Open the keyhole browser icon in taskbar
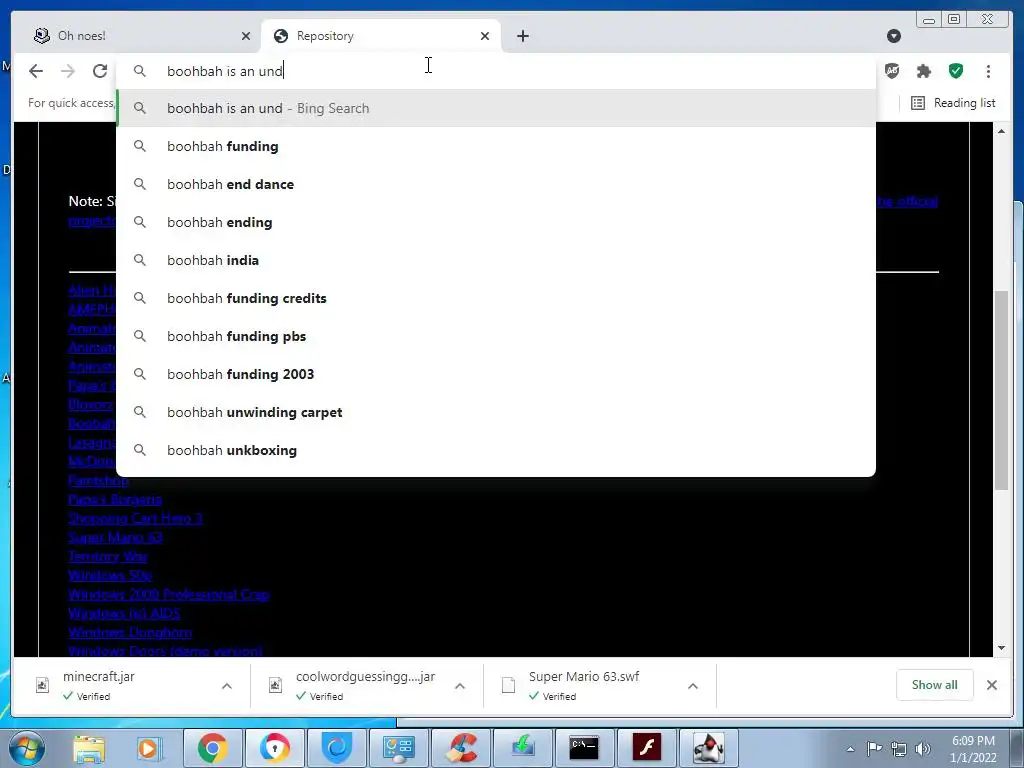 (274, 748)
